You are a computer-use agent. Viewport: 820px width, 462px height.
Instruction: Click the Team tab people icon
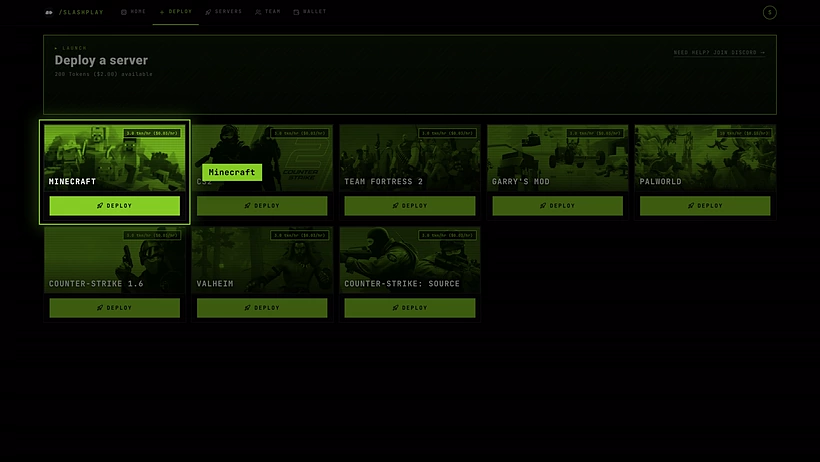pos(258,12)
